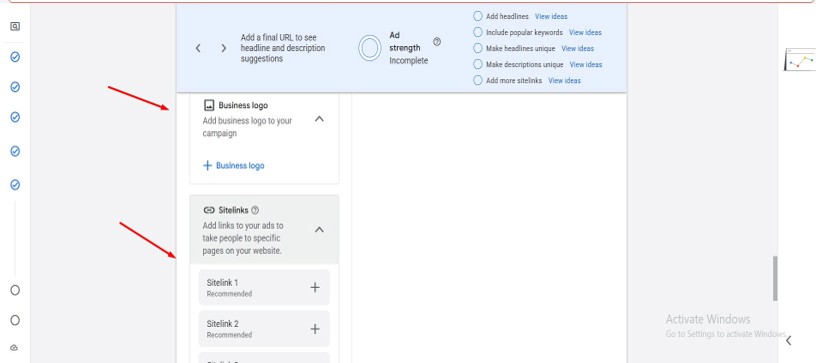
Task: Open View ideas for Make descriptions unique
Action: (586, 64)
